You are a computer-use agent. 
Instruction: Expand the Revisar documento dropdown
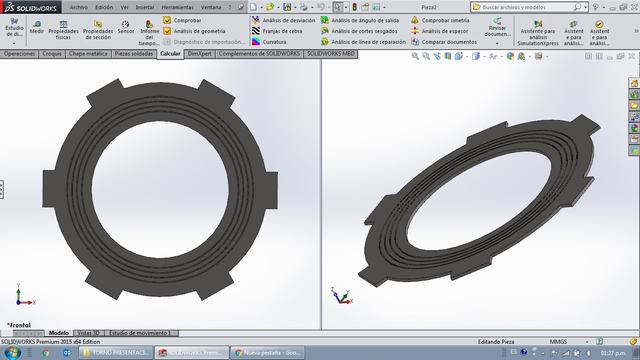tap(497, 43)
